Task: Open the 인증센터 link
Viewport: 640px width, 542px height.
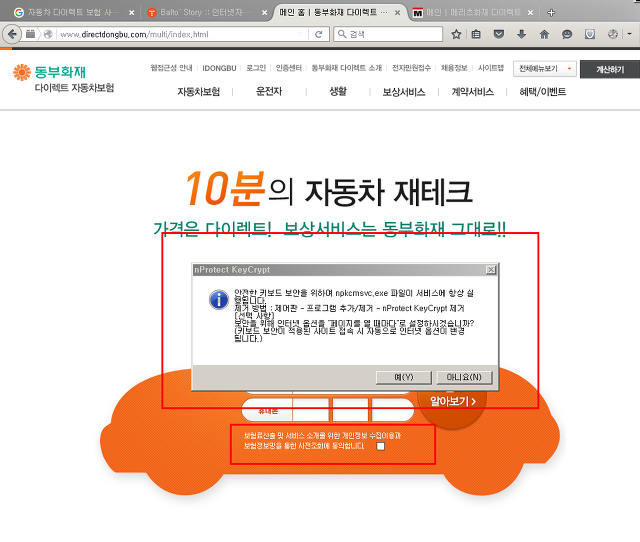Action: [x=289, y=68]
